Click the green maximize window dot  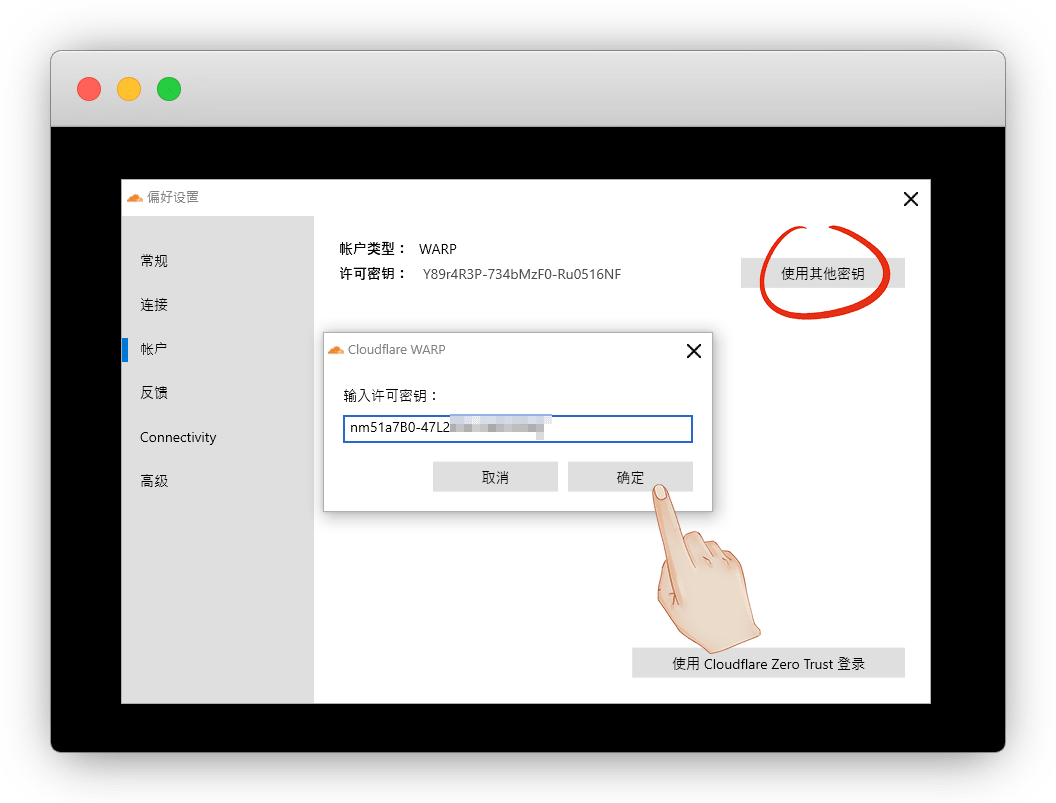tap(168, 89)
